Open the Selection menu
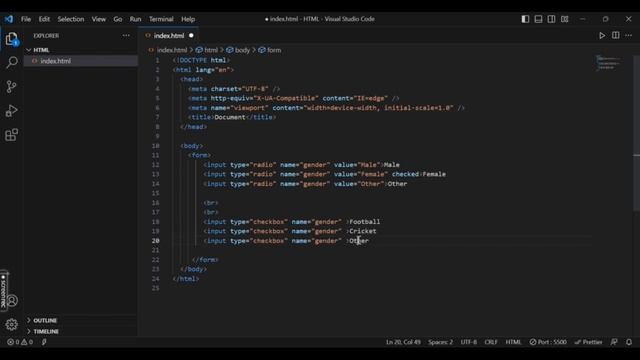This screenshot has width=640, height=360. pos(71,19)
